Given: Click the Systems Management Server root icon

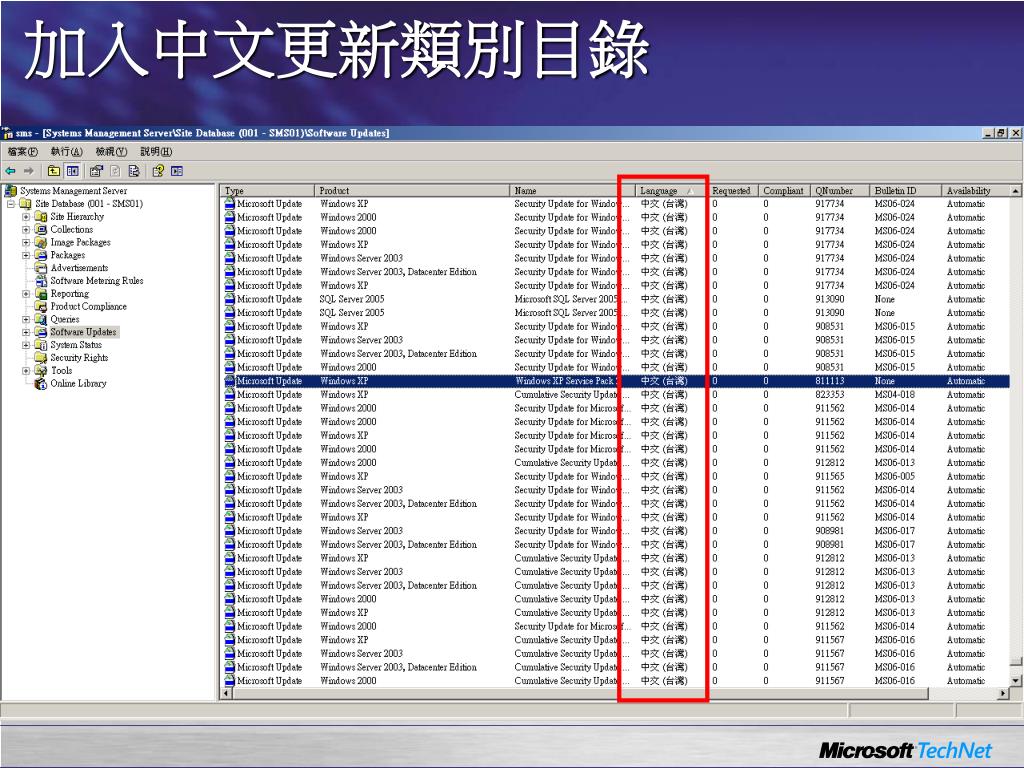Looking at the screenshot, I should coord(10,191).
